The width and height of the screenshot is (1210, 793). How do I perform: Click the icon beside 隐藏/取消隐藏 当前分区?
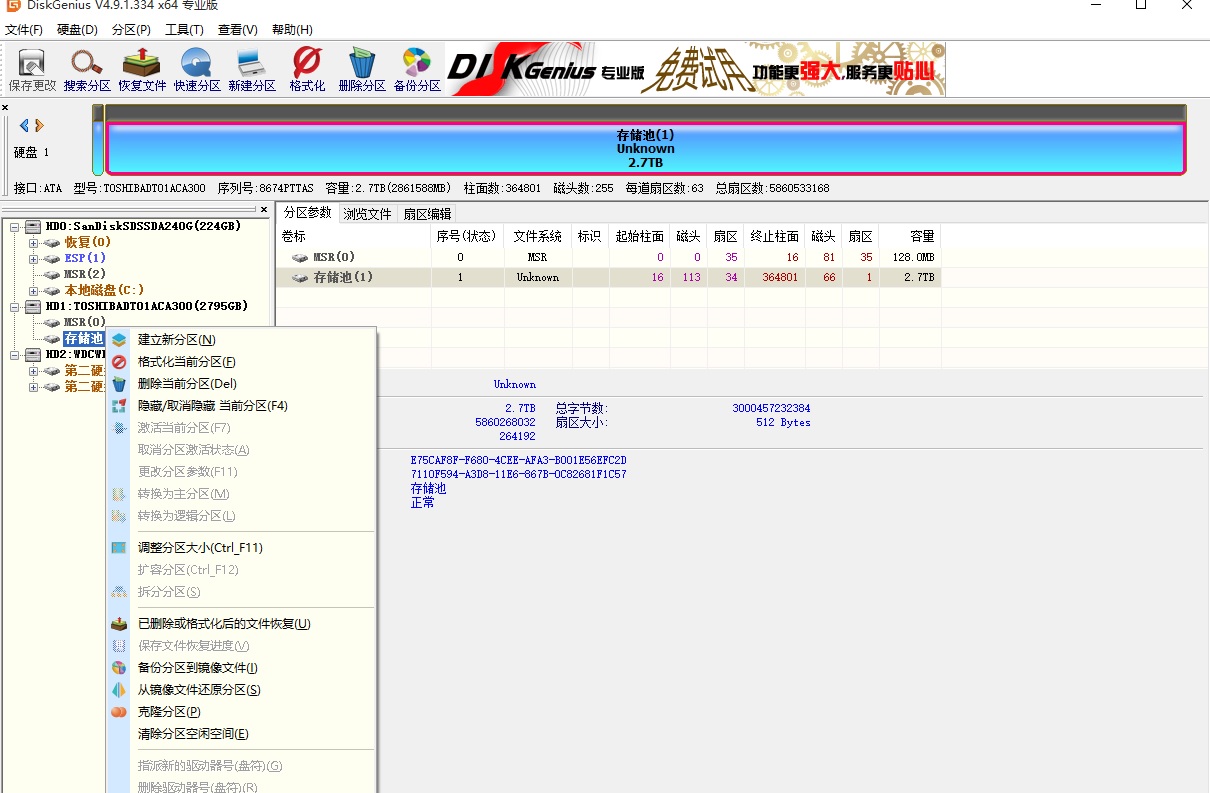[119, 406]
